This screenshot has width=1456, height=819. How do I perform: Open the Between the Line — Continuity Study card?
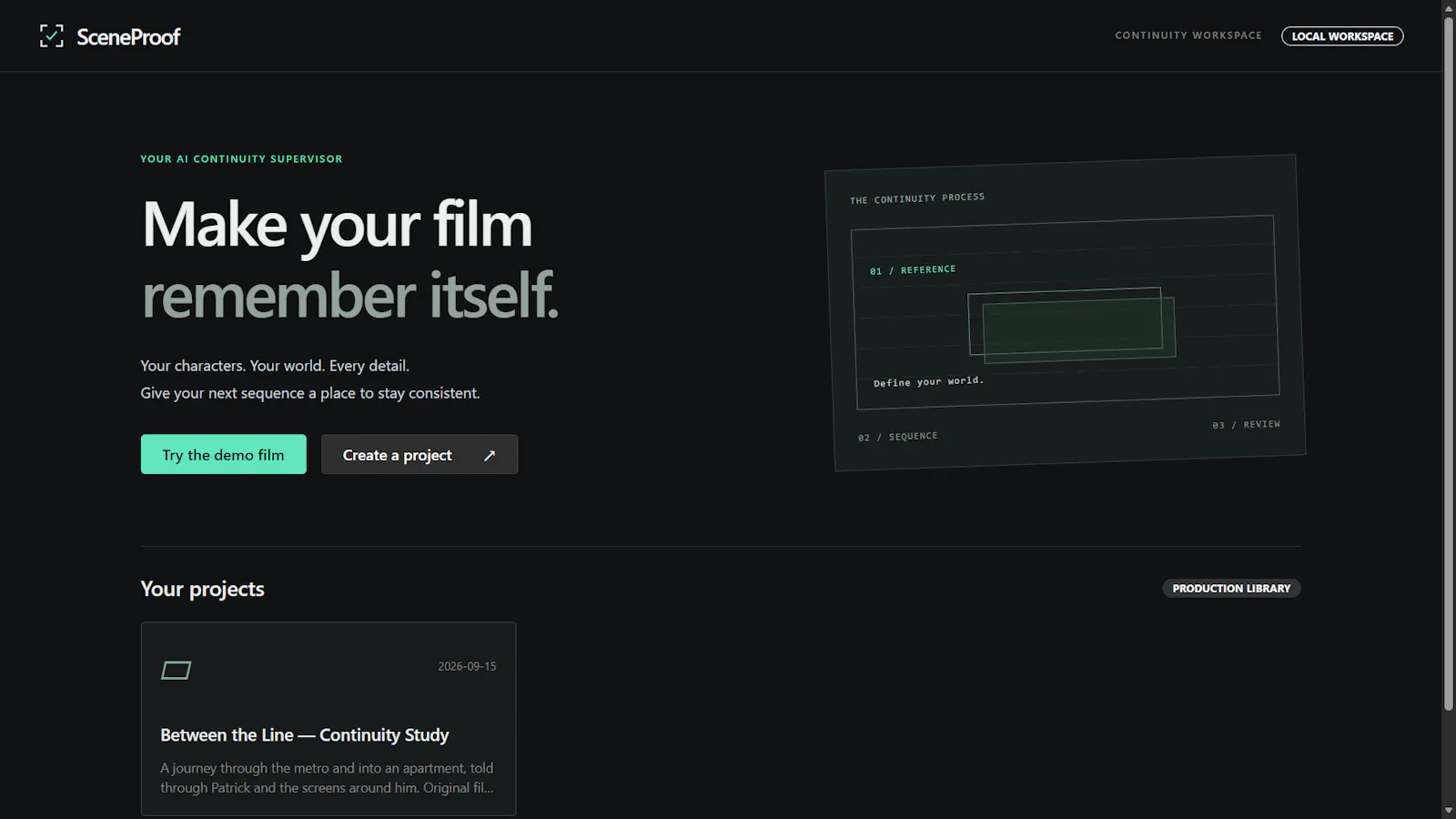click(329, 719)
